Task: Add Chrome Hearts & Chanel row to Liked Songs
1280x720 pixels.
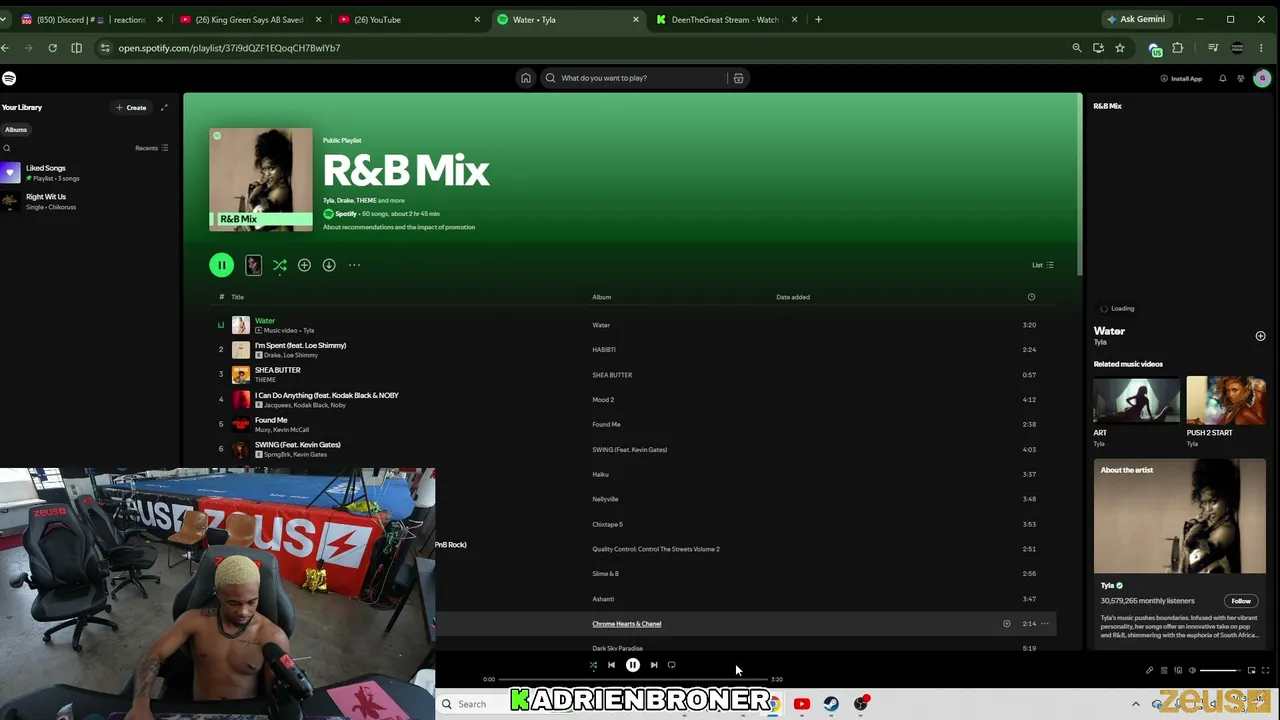Action: pyautogui.click(x=1007, y=624)
